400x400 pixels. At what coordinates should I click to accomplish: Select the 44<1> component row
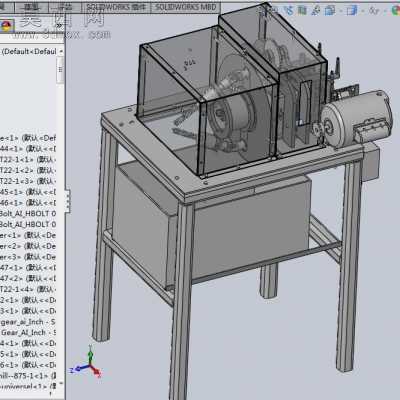tap(28, 148)
